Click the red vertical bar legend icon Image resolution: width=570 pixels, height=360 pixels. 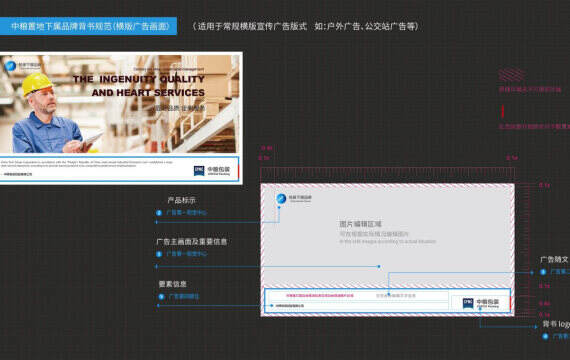click(502, 111)
